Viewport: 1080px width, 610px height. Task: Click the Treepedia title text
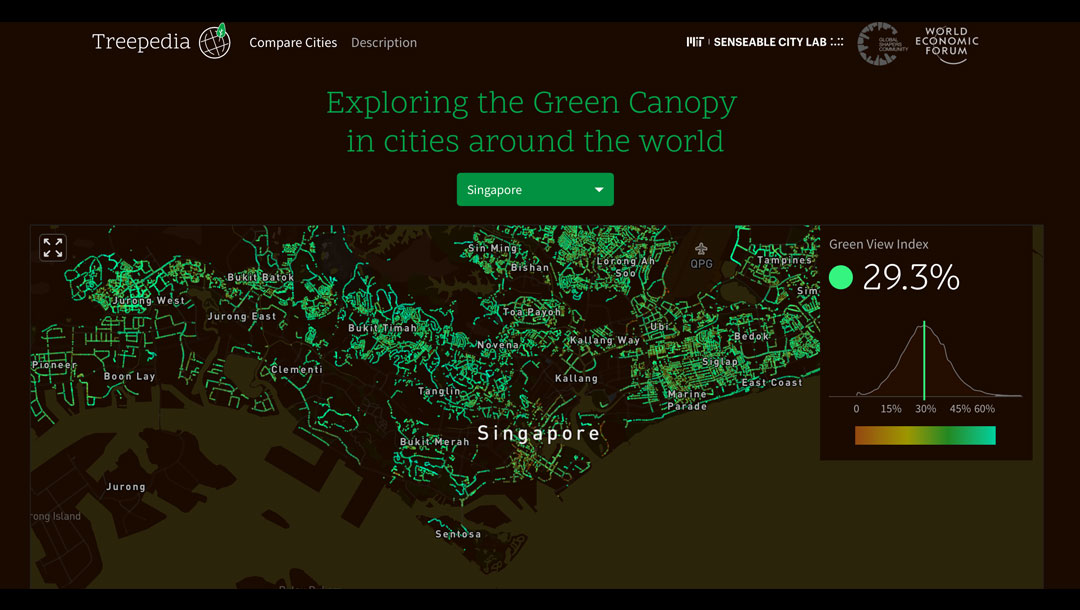click(x=141, y=42)
